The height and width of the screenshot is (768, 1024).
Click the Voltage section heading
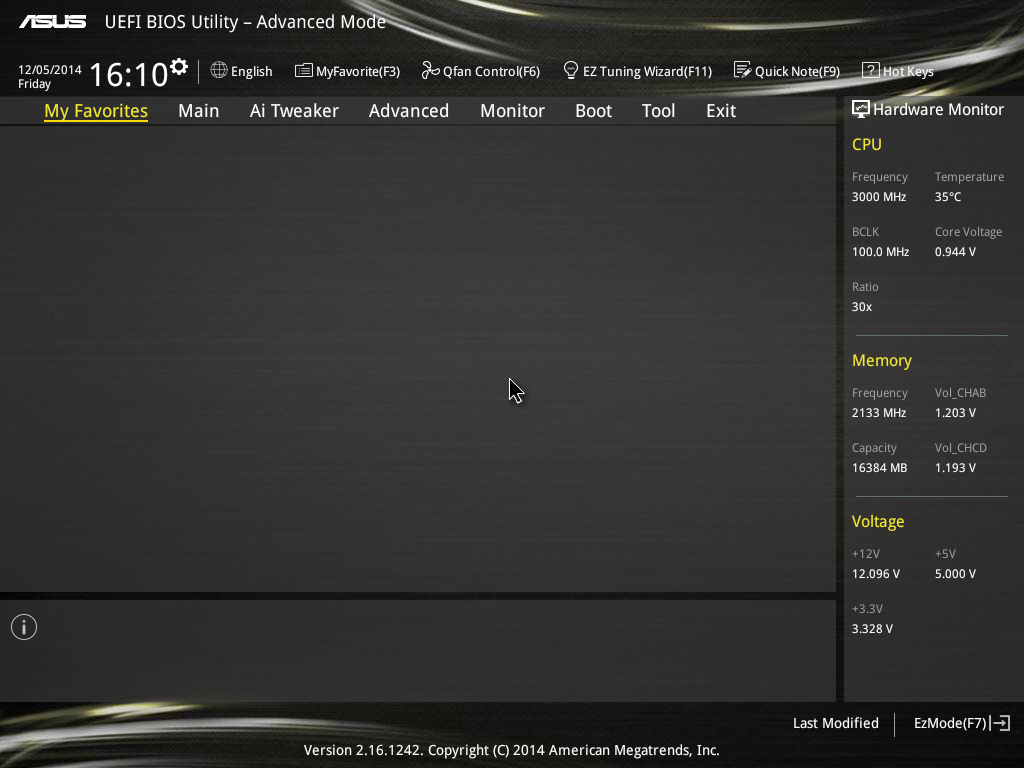click(878, 521)
